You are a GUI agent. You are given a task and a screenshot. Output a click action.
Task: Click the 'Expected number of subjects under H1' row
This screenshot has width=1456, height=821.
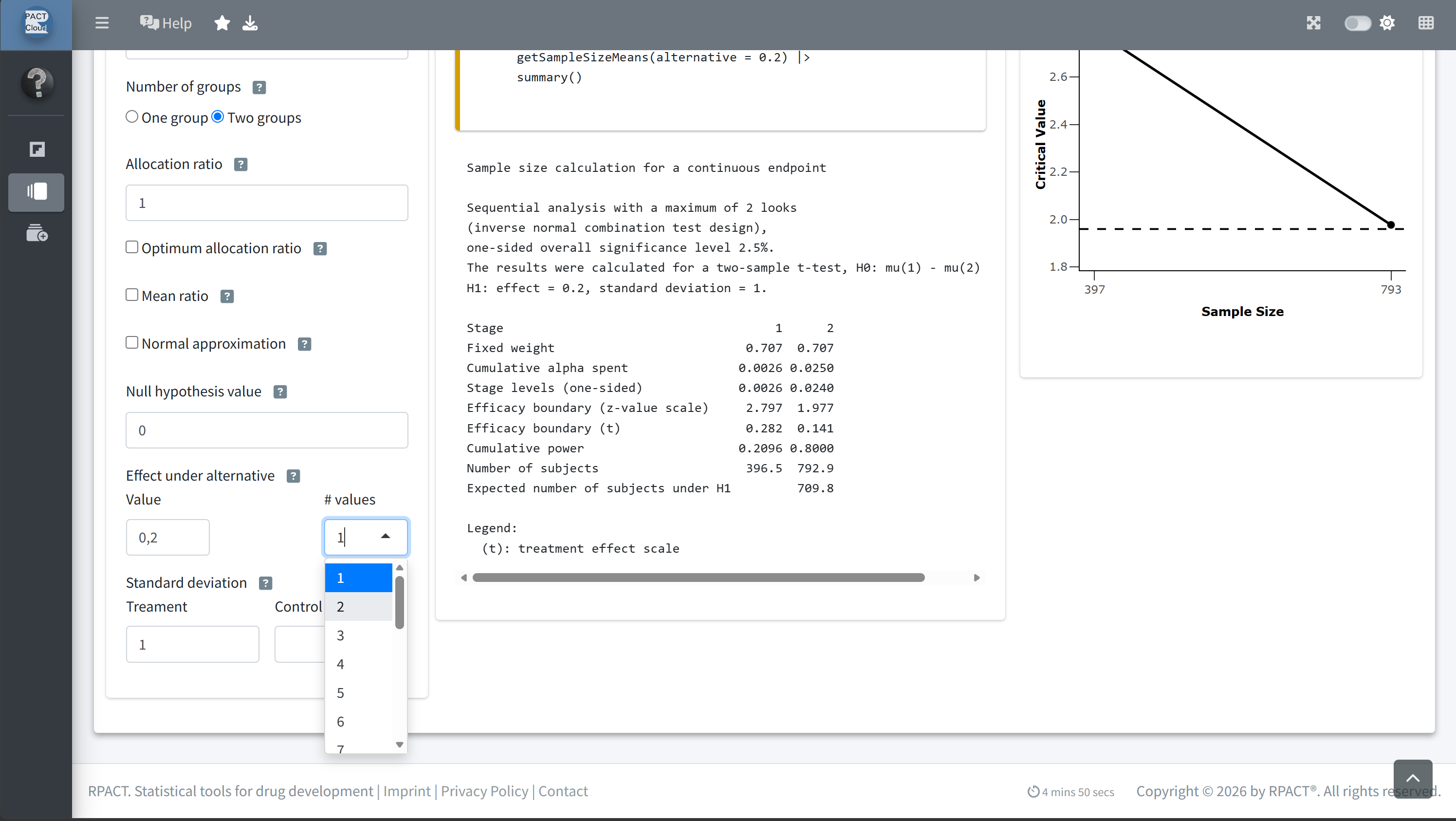(650, 488)
